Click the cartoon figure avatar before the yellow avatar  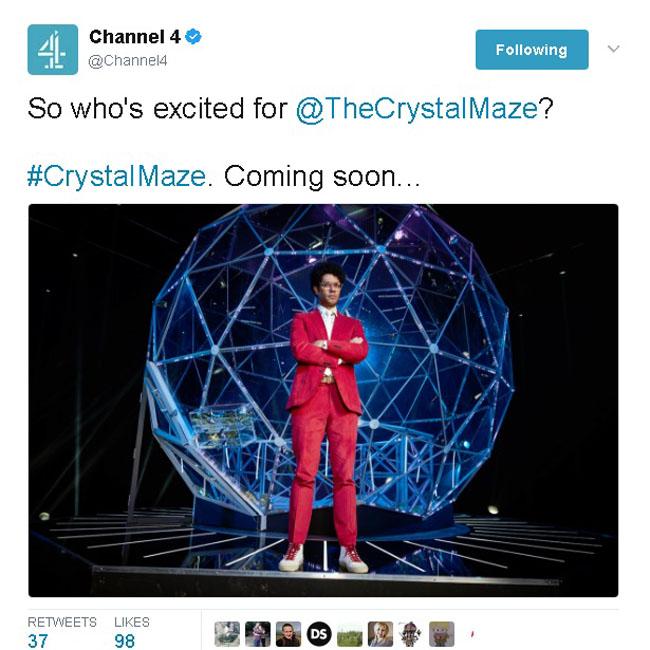(x=411, y=634)
